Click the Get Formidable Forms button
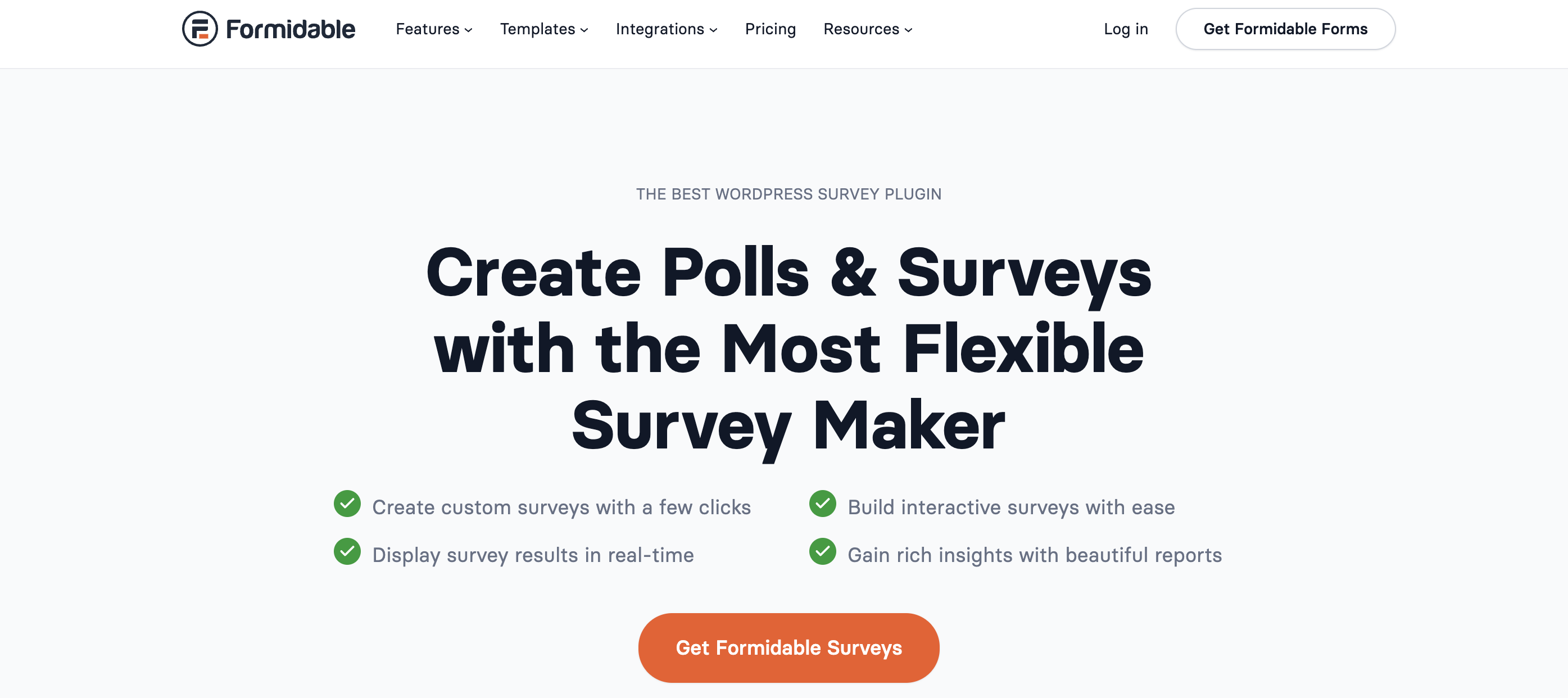1568x698 pixels. (x=1285, y=29)
